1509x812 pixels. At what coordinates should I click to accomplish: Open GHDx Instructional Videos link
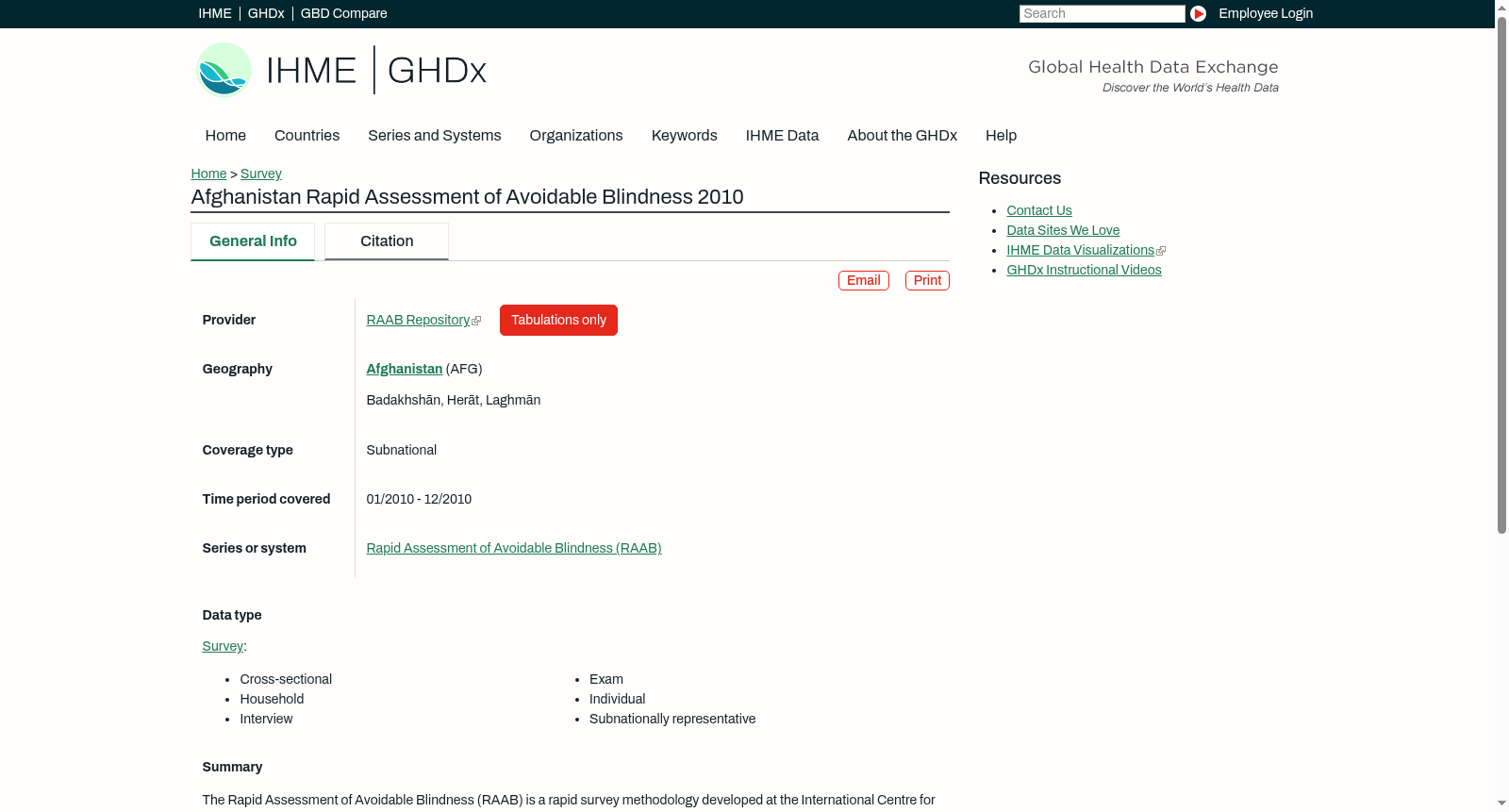click(1084, 271)
